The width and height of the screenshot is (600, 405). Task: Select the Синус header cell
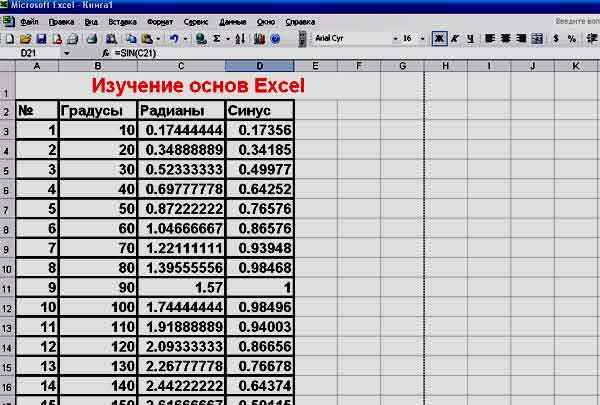tap(260, 111)
